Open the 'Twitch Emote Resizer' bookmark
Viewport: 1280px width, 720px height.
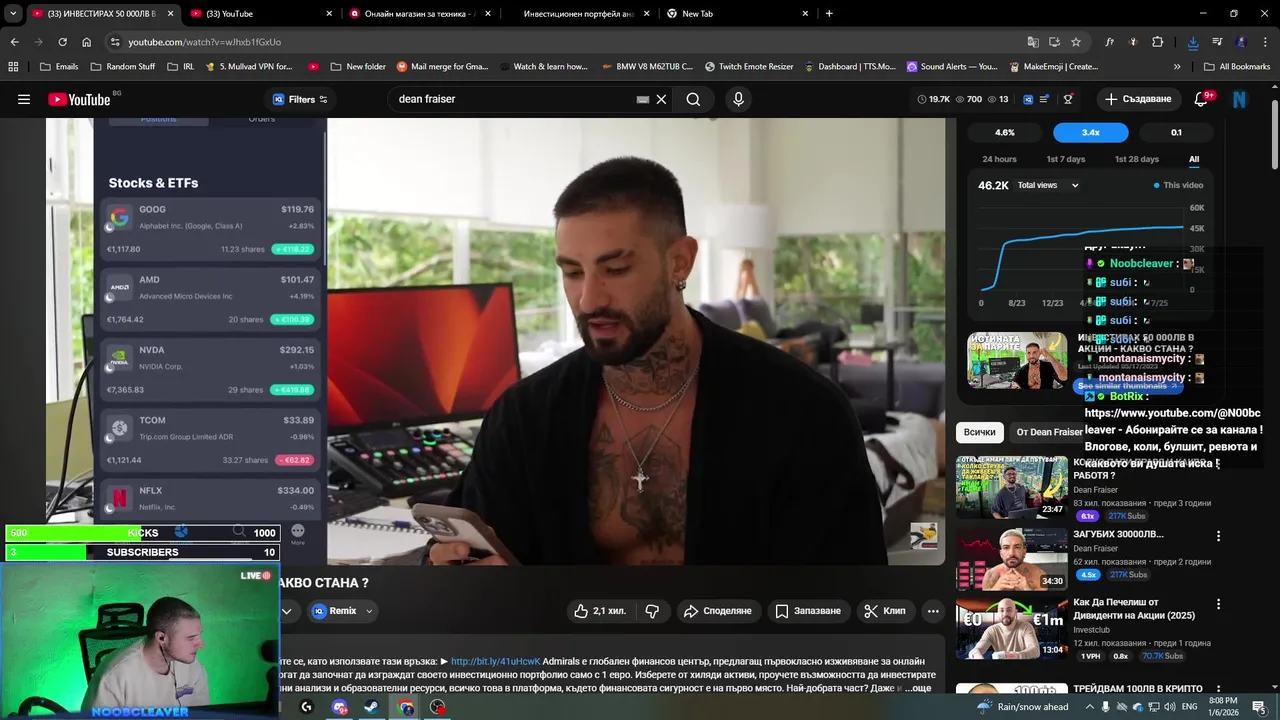(x=748, y=66)
